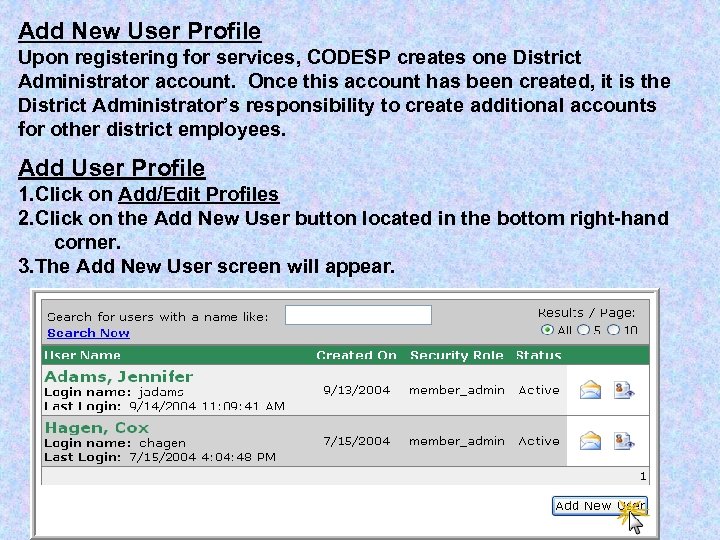Click the email icon for Hagen, Cox

[590, 441]
